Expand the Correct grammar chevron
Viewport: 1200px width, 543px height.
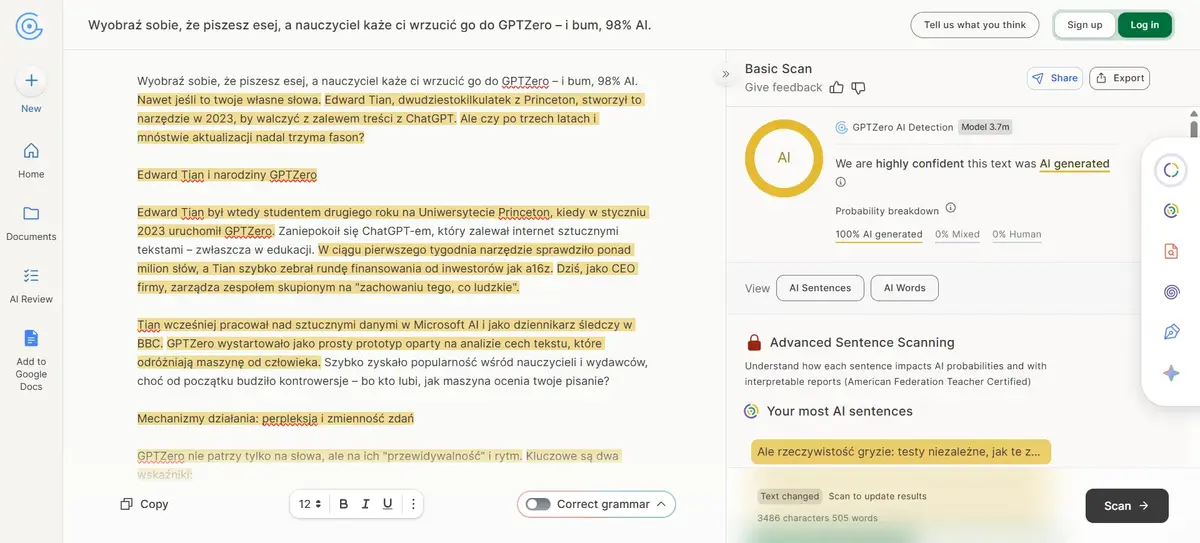(661, 504)
